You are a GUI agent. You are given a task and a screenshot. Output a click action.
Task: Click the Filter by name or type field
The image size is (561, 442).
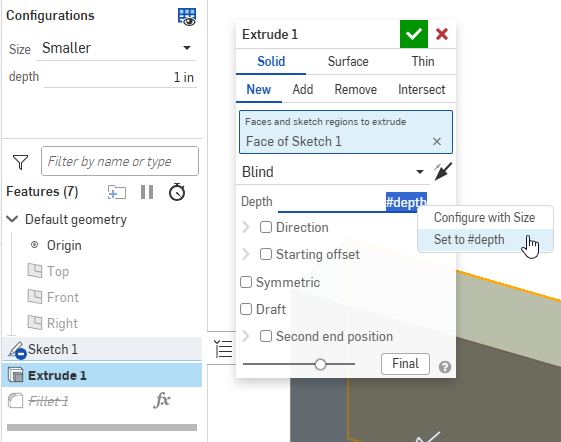tap(120, 161)
